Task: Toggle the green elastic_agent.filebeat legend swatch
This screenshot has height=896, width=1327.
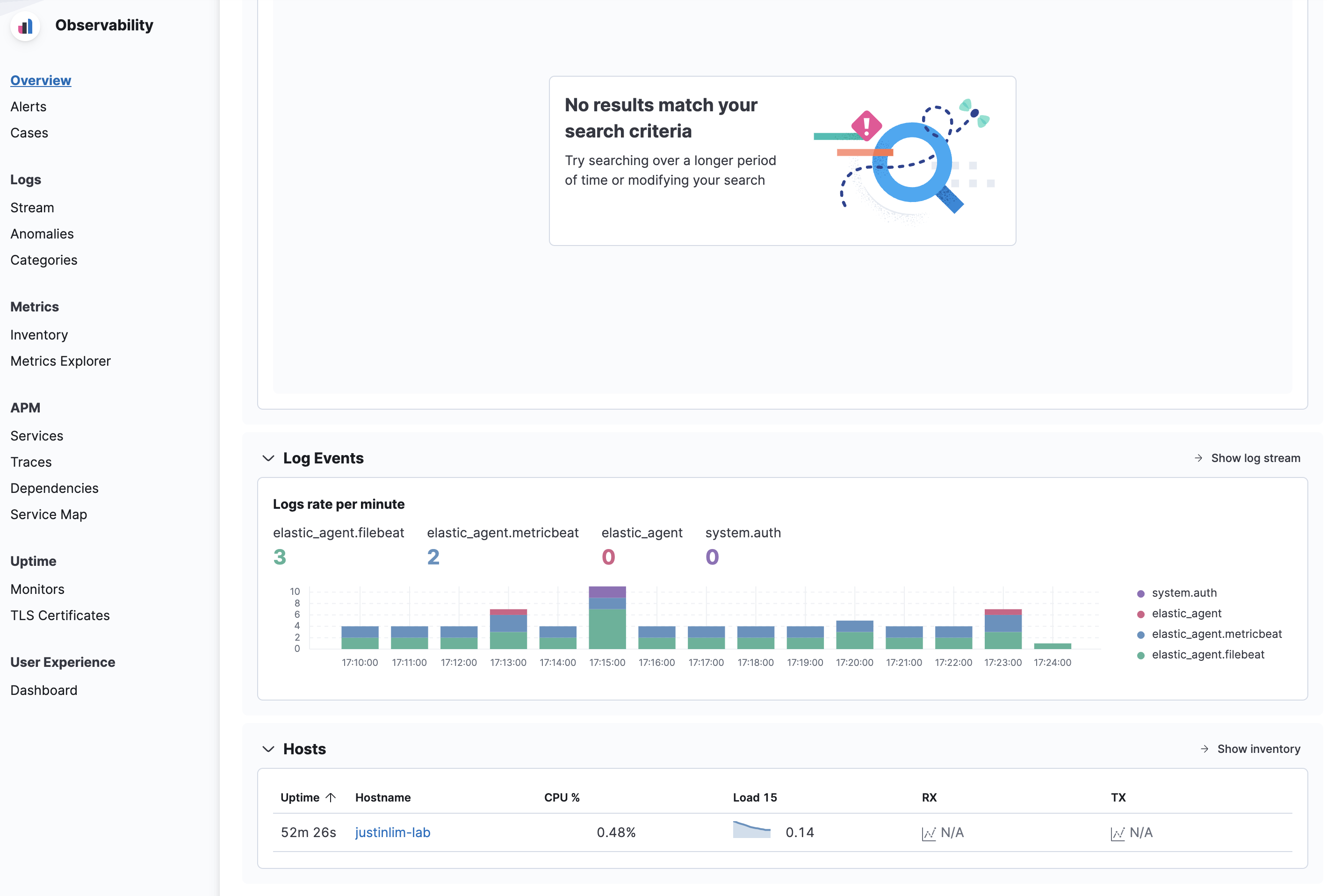Action: tap(1141, 655)
